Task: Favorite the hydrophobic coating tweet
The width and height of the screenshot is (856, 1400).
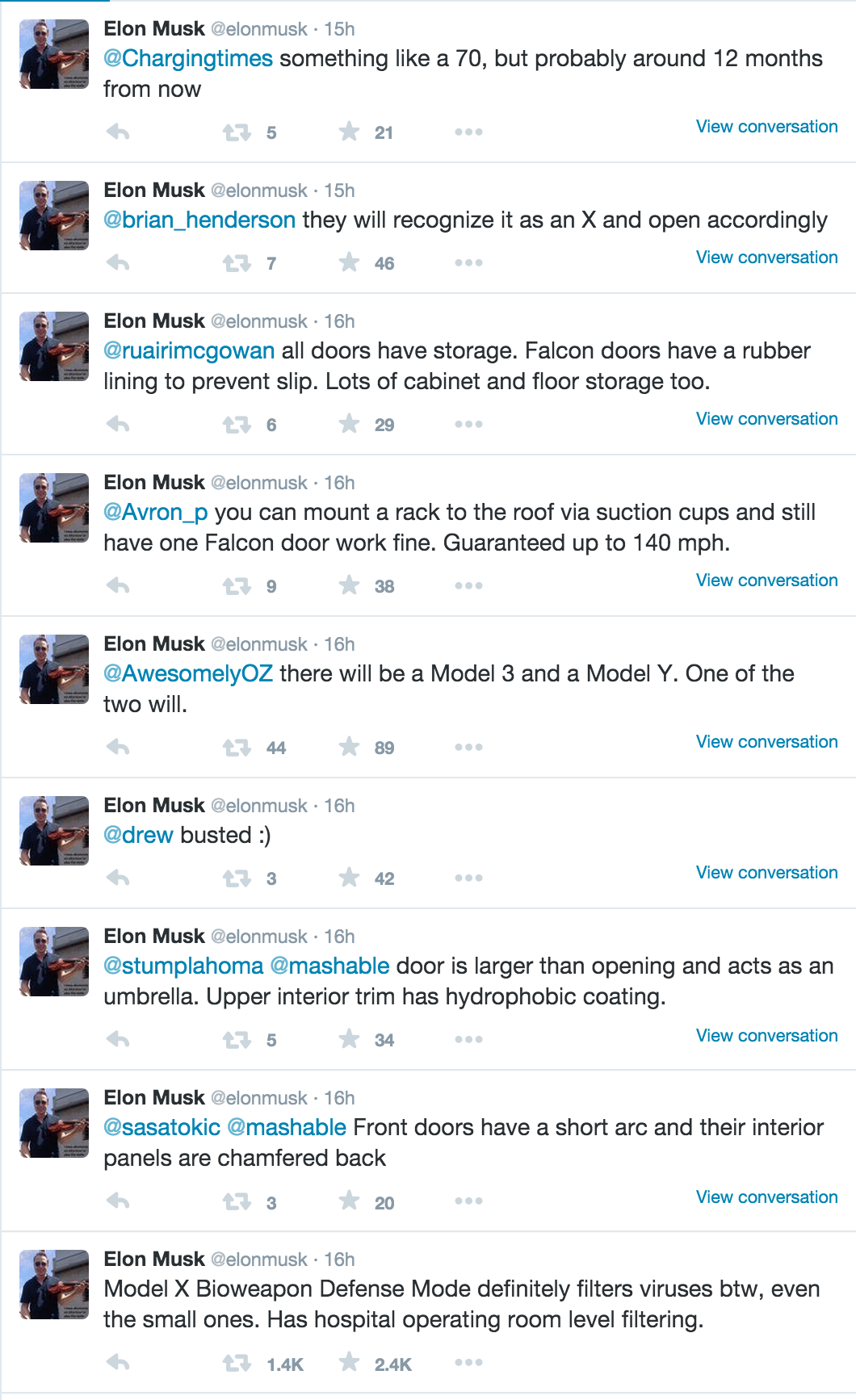Action: coord(349,1039)
